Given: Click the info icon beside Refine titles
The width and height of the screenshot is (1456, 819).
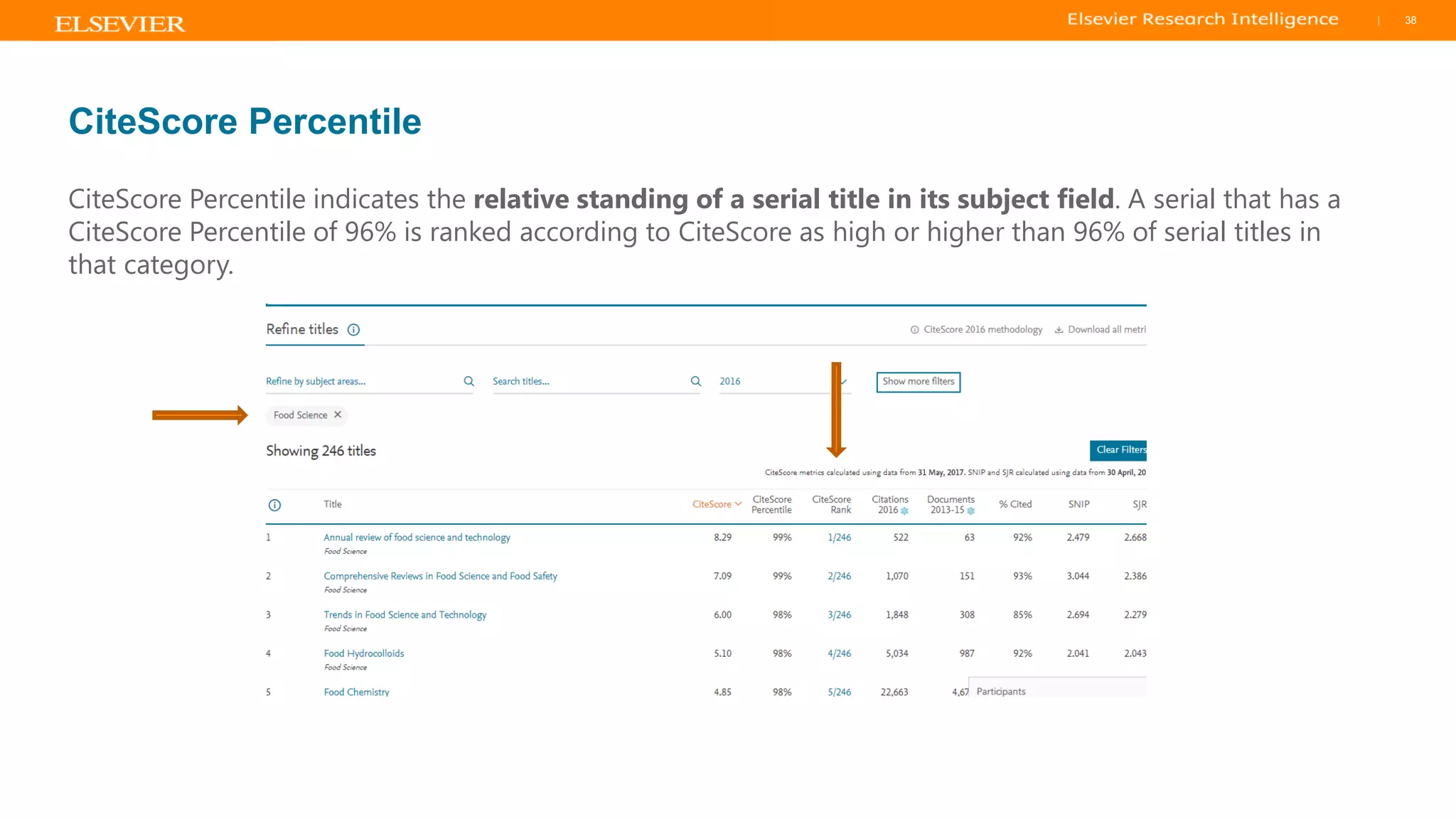Looking at the screenshot, I should point(353,330).
